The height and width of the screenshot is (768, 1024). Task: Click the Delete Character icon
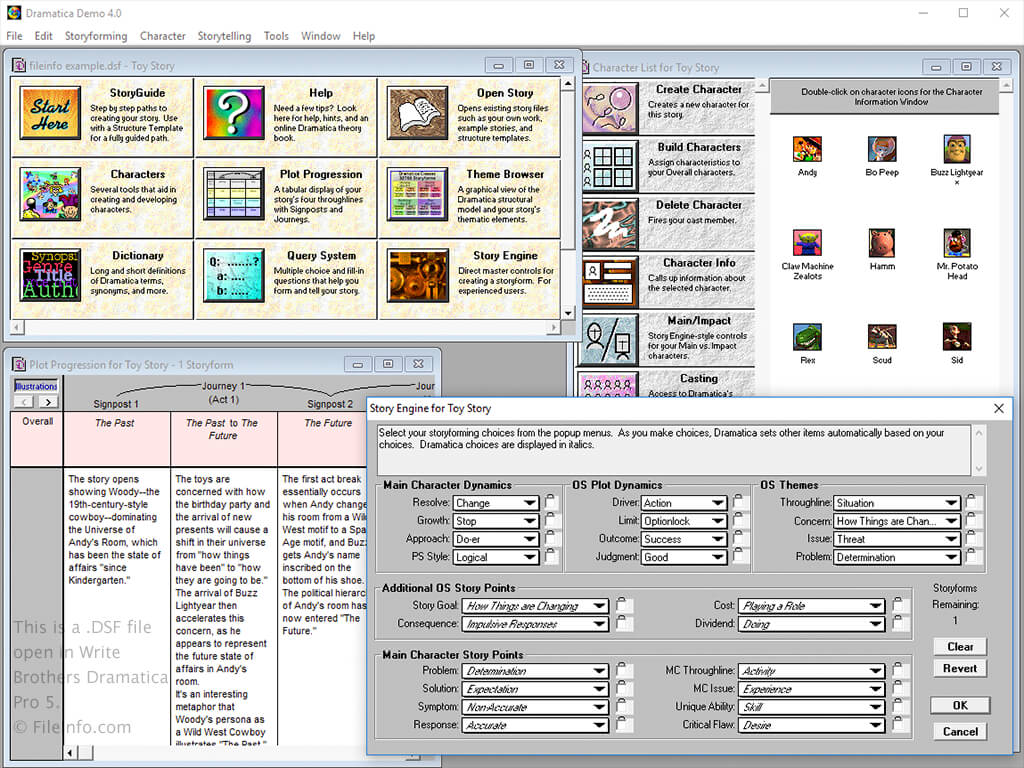[610, 224]
